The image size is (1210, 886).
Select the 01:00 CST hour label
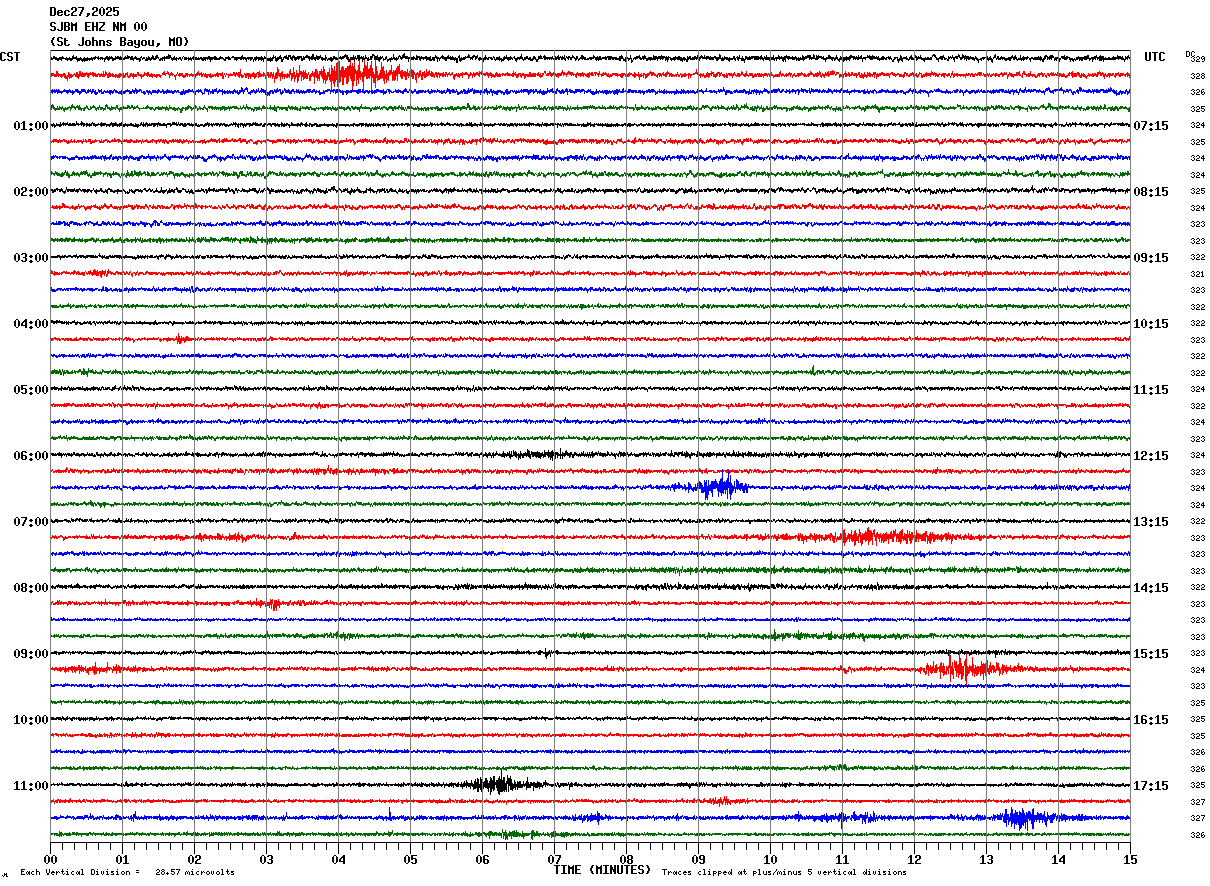[x=31, y=126]
